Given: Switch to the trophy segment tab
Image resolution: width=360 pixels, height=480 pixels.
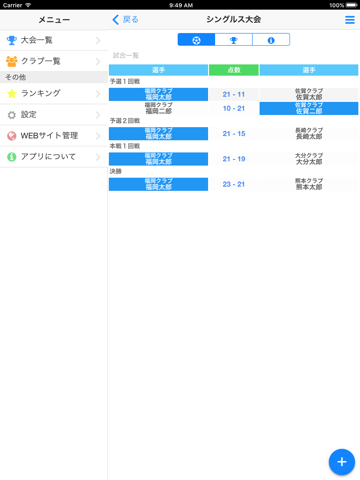Looking at the screenshot, I should [x=234, y=40].
